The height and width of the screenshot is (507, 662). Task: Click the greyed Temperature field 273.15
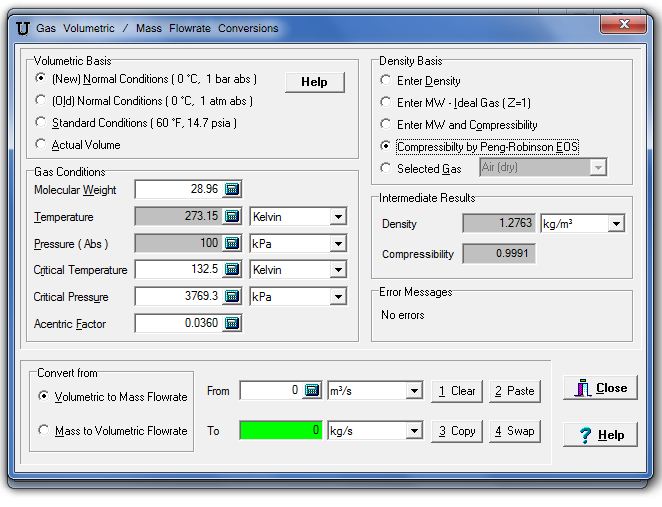(x=179, y=216)
